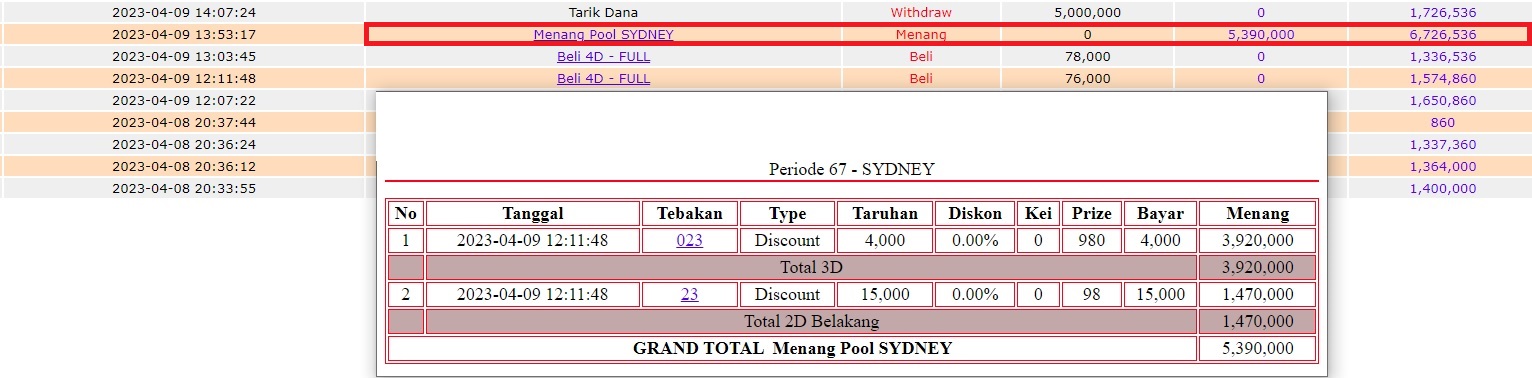Click the Total 2D Belakang summary label
1532x378 pixels.
click(811, 321)
